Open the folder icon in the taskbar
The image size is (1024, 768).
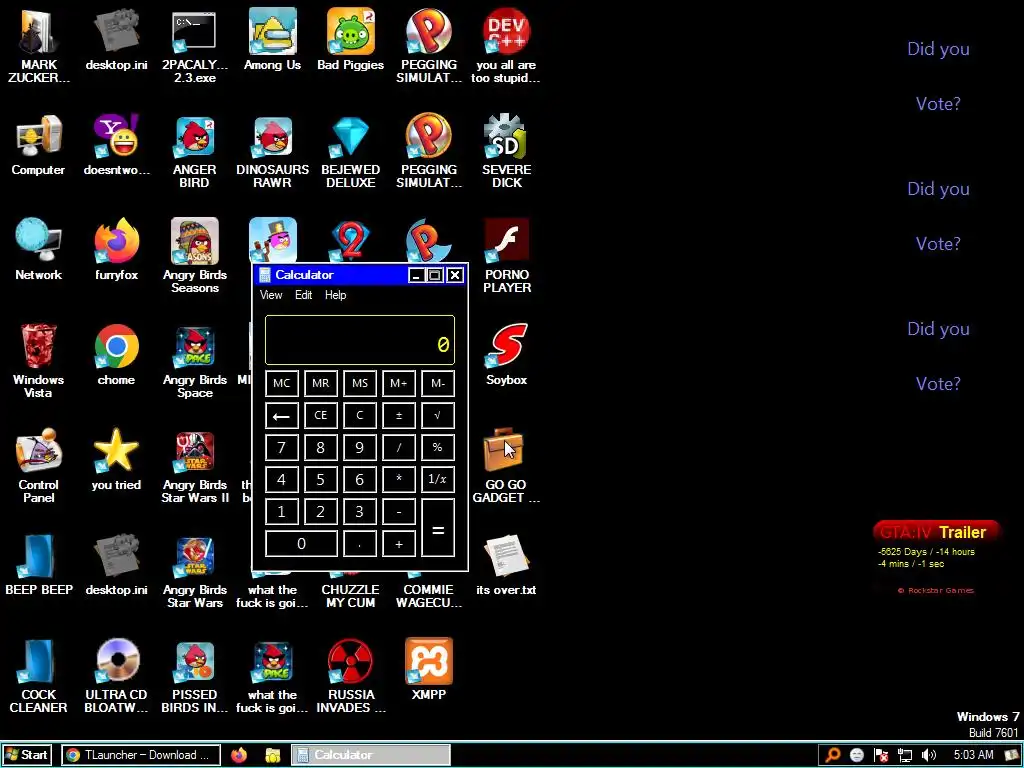272,756
